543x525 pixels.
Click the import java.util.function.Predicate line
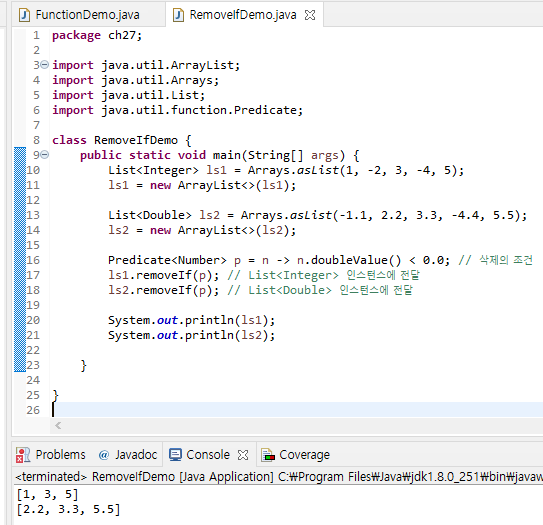[x=177, y=110]
